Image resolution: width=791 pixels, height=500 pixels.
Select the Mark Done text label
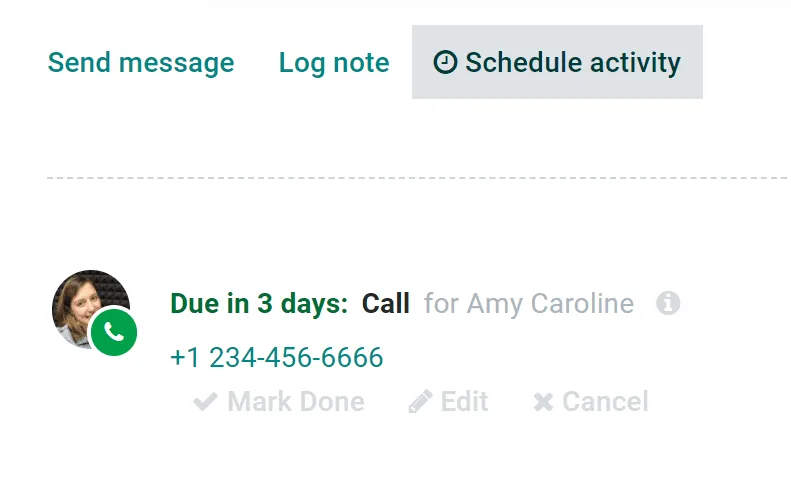(x=296, y=402)
